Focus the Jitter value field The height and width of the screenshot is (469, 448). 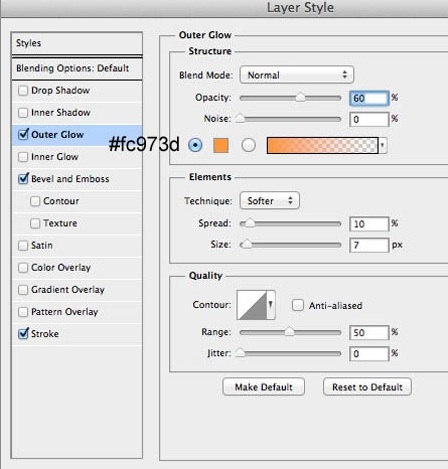369,354
